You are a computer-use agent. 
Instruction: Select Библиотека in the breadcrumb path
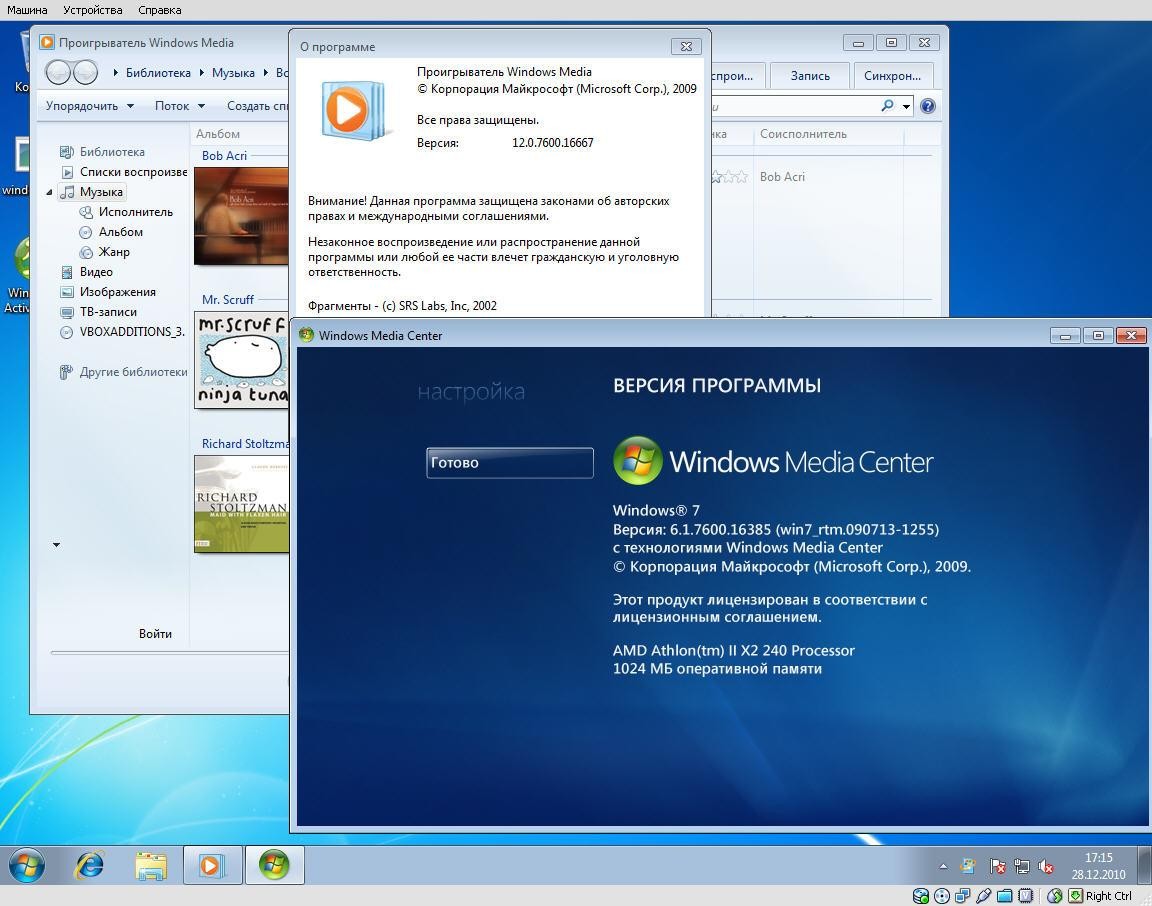click(x=158, y=73)
